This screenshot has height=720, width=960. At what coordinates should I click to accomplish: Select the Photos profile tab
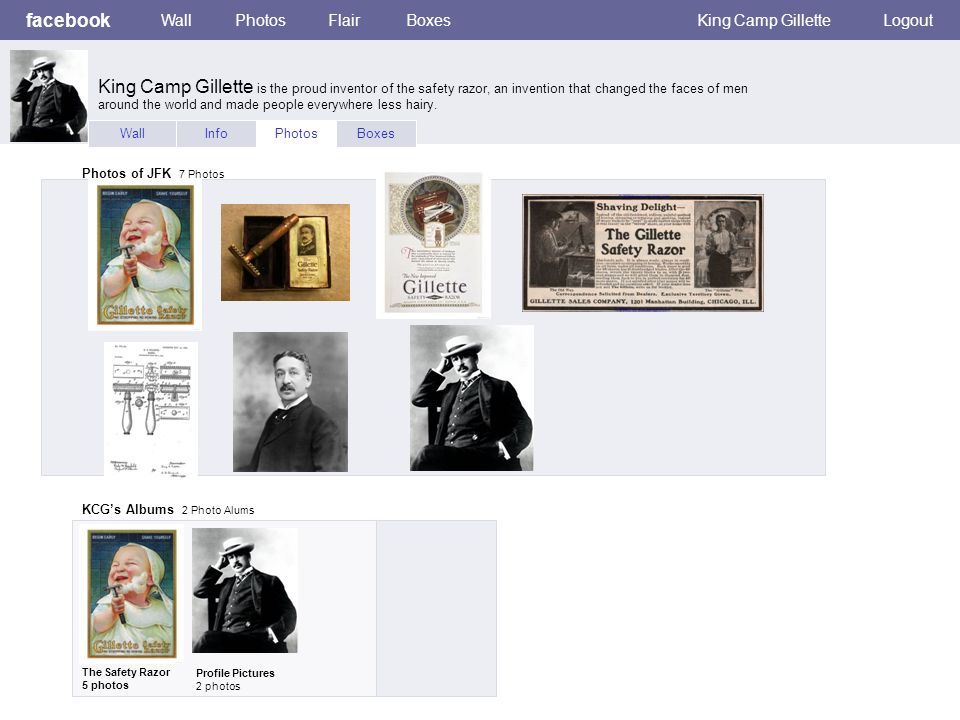click(x=296, y=133)
